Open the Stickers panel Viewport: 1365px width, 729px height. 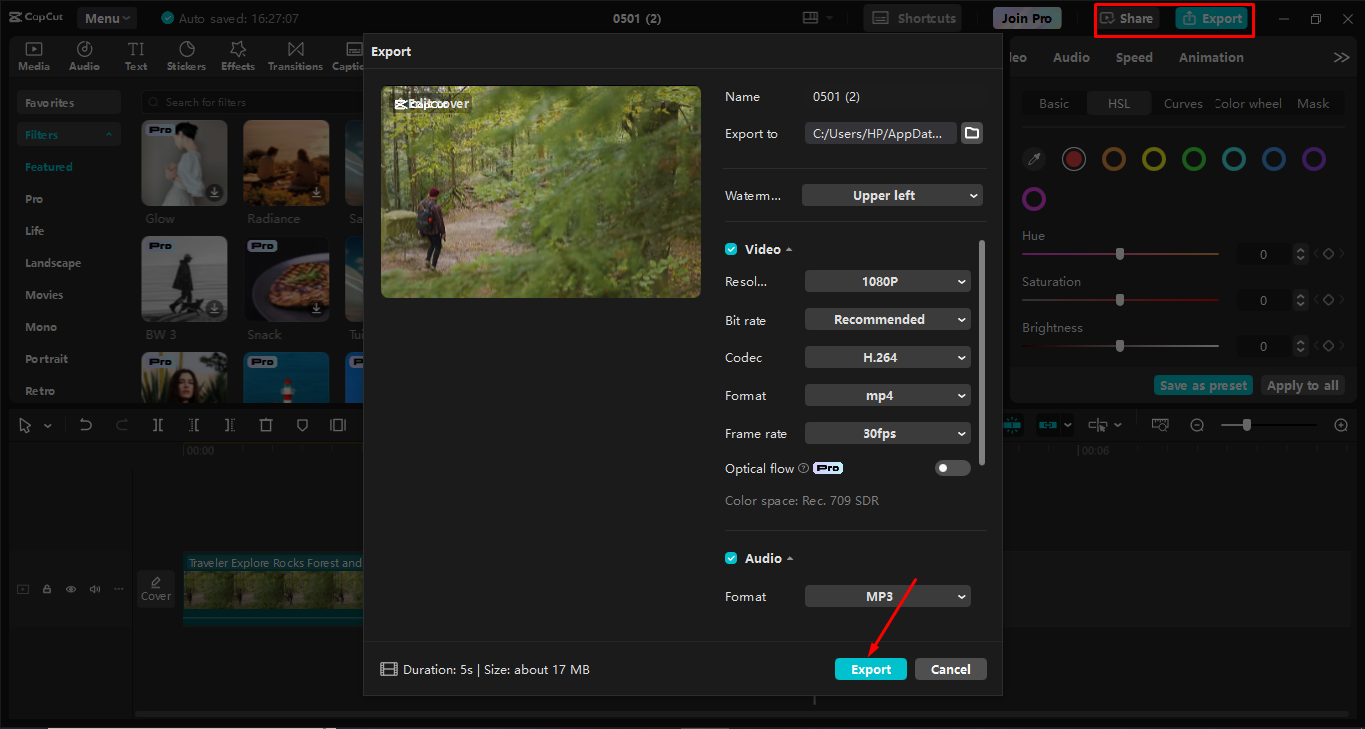coord(186,55)
